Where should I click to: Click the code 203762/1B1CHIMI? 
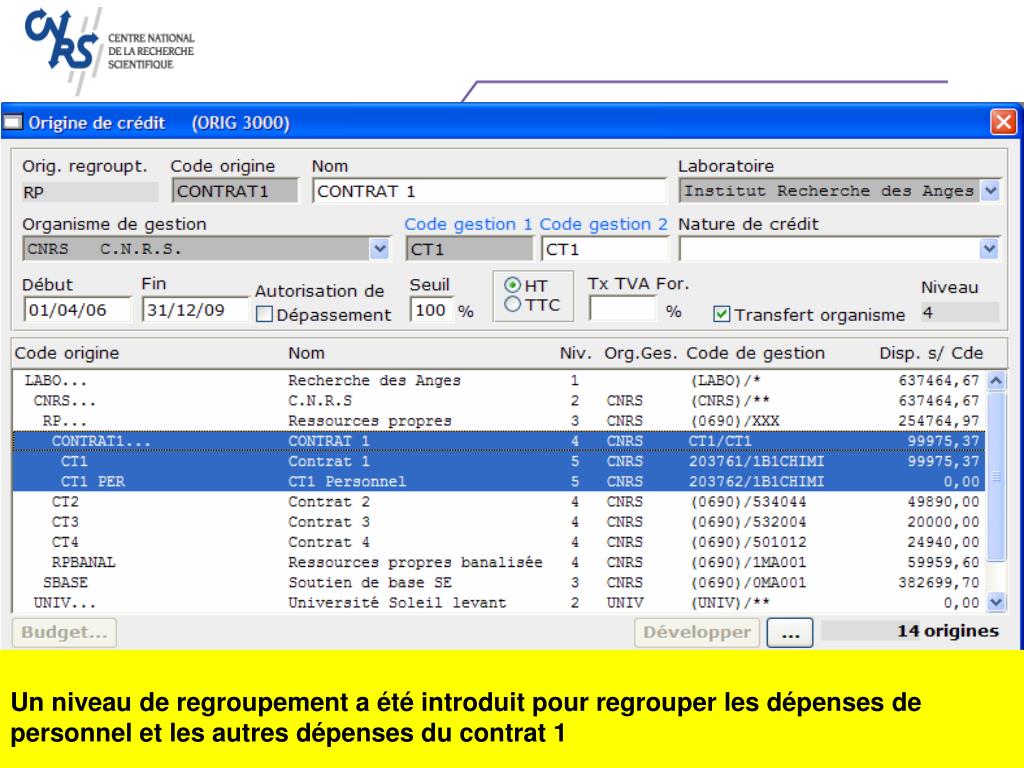[x=756, y=481]
